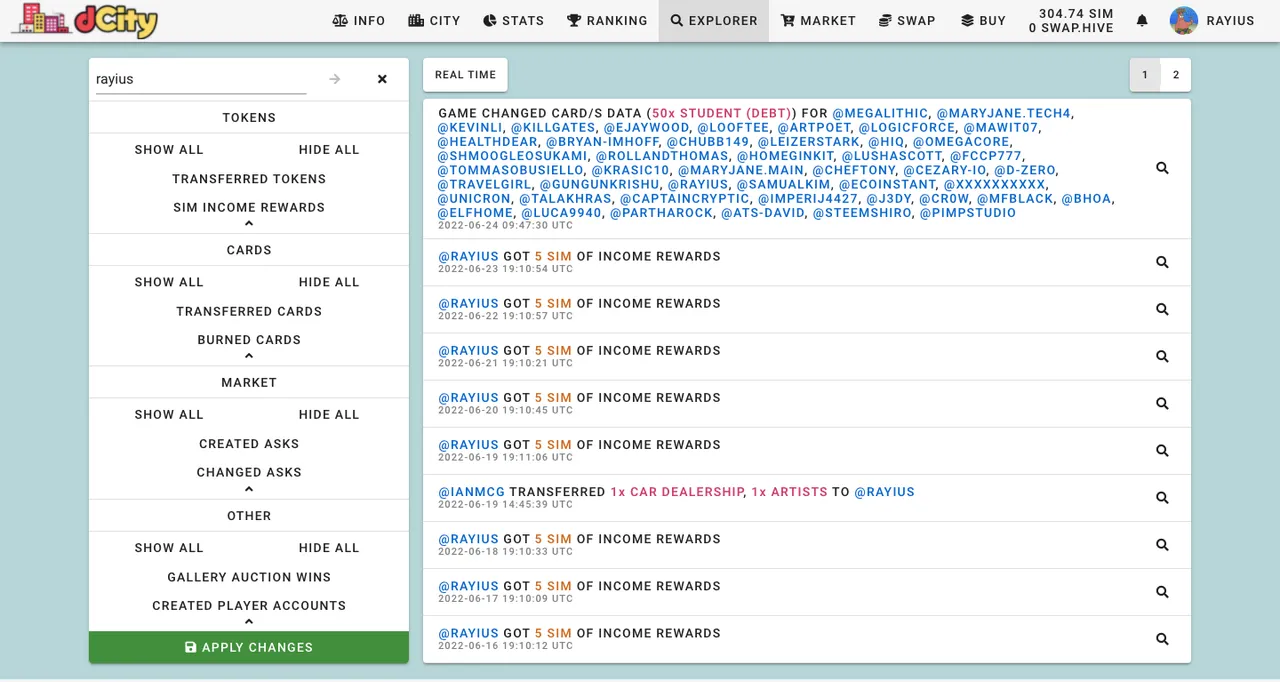Open the Ranking page

coord(607,20)
